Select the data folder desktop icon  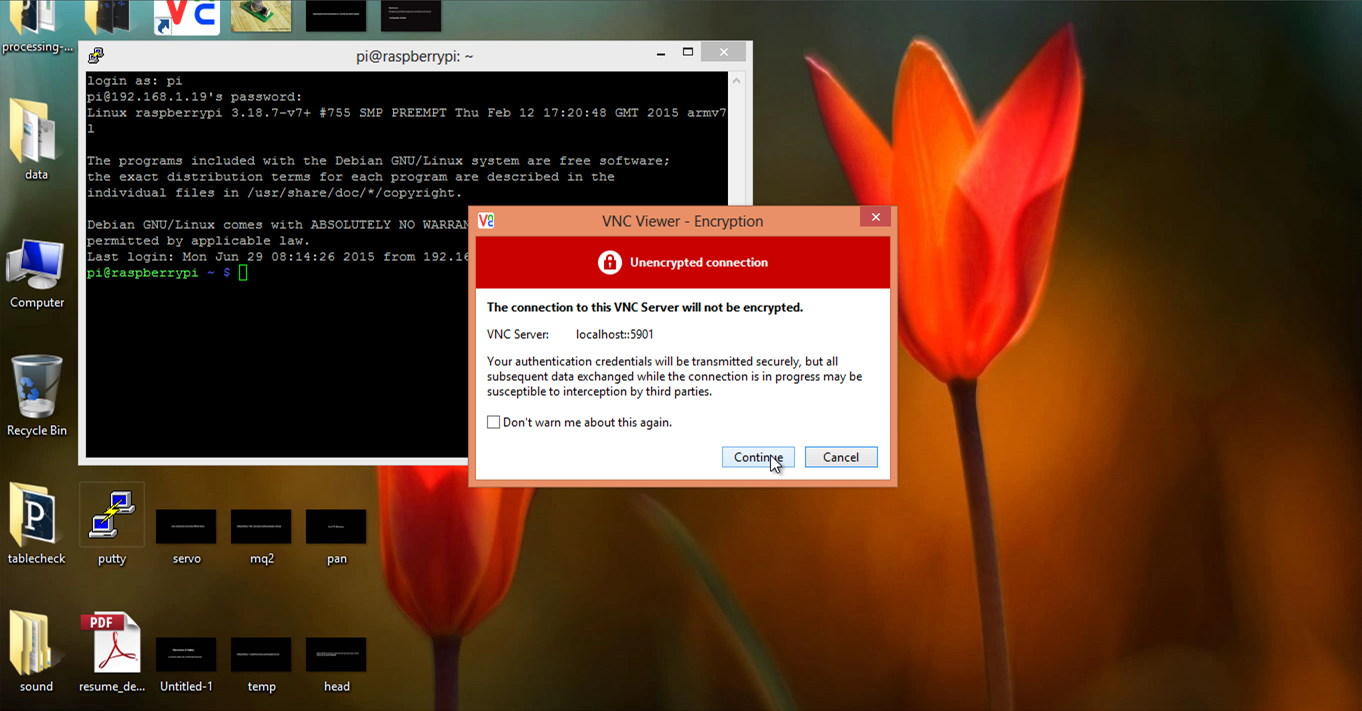click(36, 140)
